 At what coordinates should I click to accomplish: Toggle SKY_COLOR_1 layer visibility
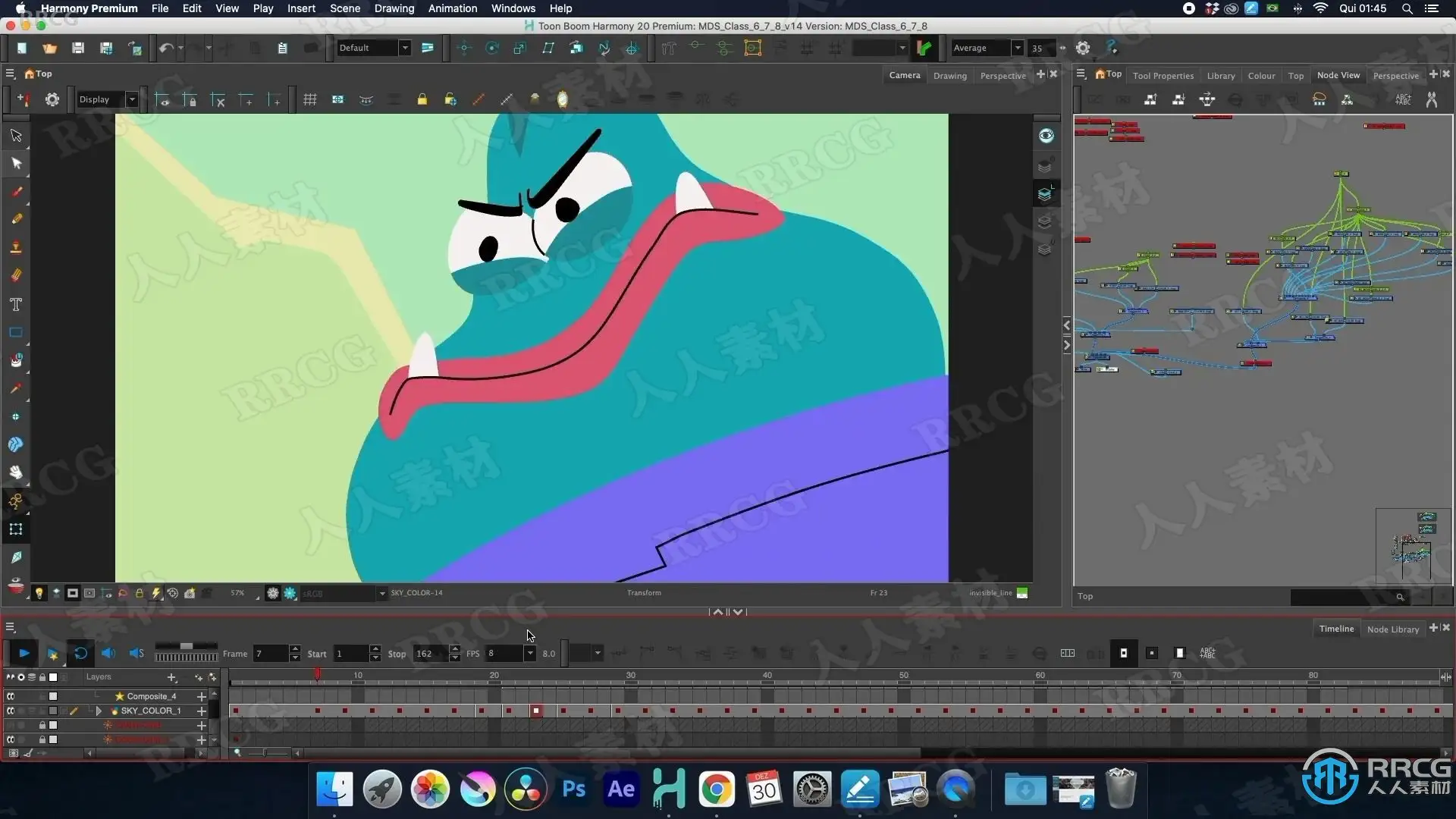click(x=11, y=711)
